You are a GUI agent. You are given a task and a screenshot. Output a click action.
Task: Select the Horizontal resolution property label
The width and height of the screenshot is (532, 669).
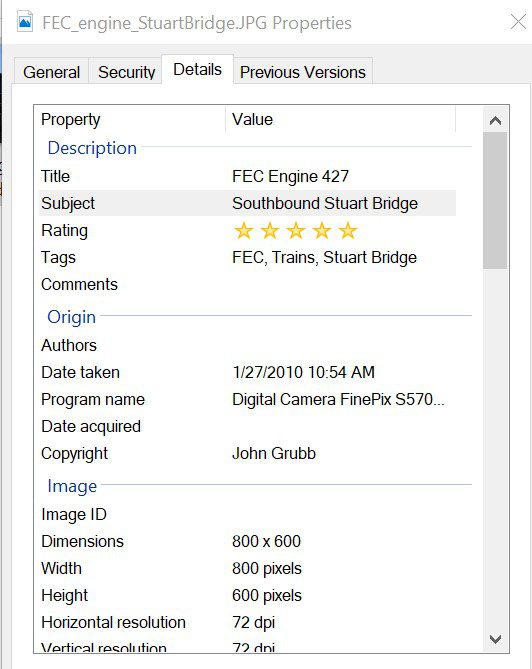113,622
